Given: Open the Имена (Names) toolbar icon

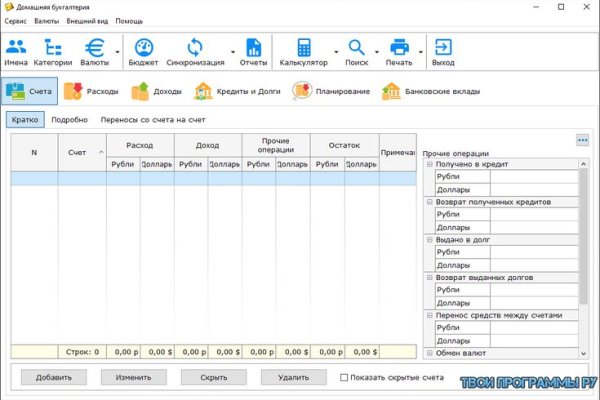Looking at the screenshot, I should (x=16, y=48).
